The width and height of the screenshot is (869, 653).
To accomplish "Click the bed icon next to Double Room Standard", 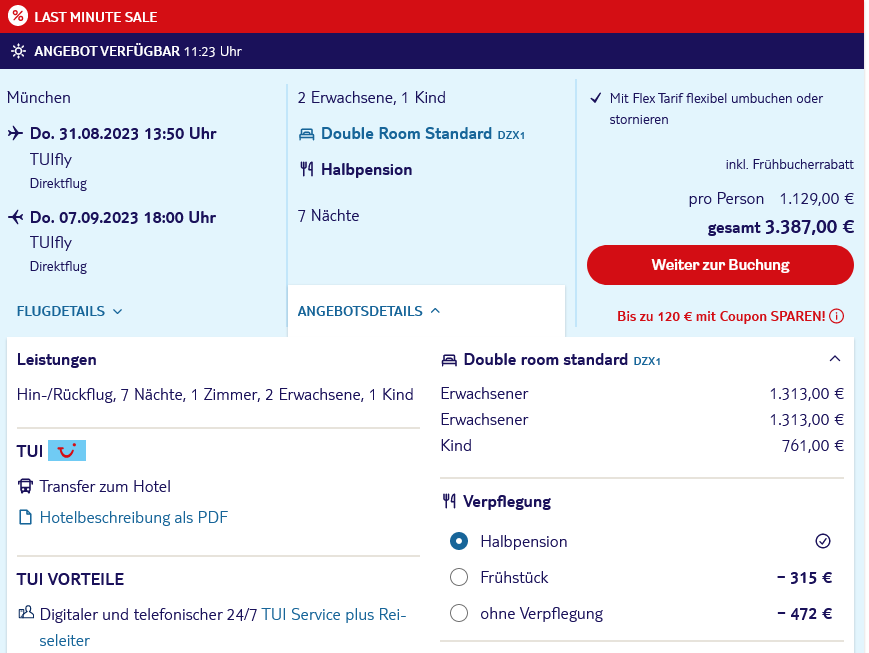I will tap(306, 134).
